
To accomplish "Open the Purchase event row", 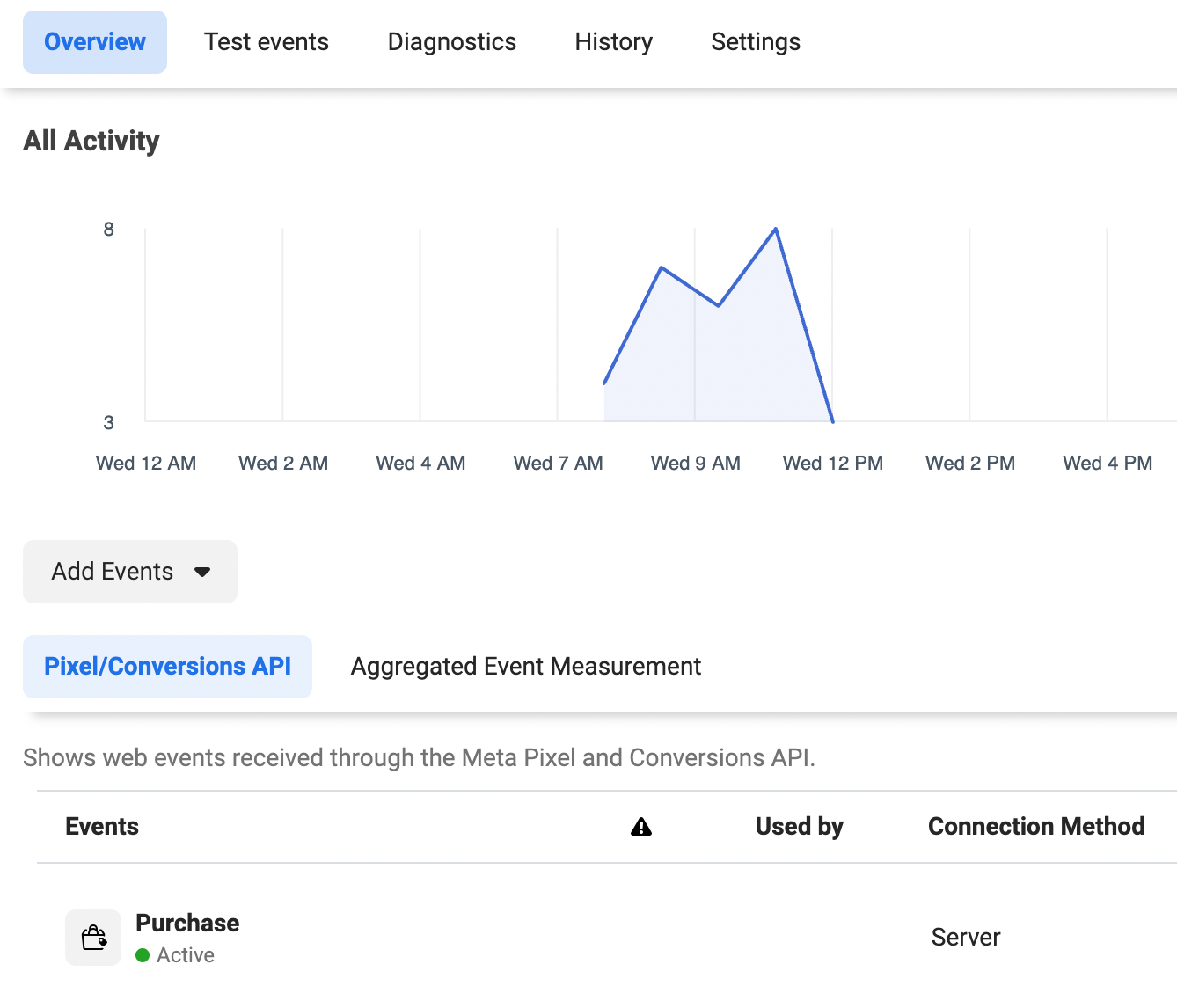I will click(187, 924).
